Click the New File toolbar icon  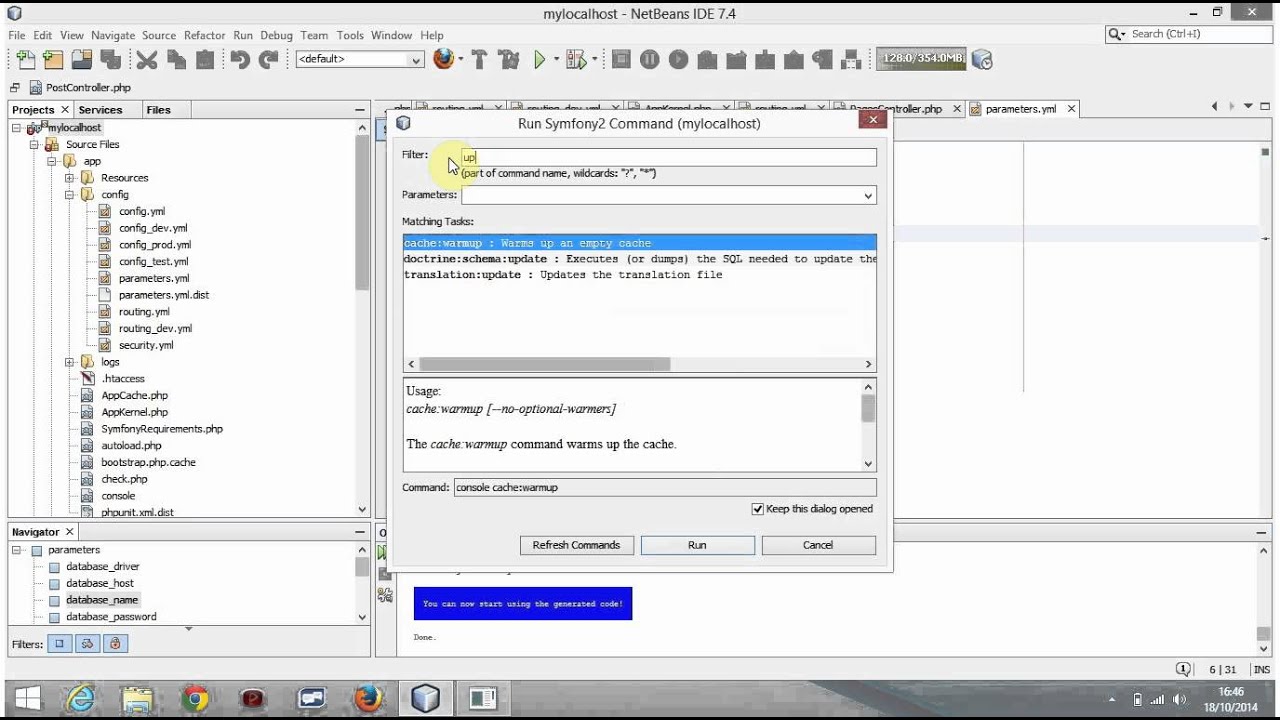tap(25, 60)
